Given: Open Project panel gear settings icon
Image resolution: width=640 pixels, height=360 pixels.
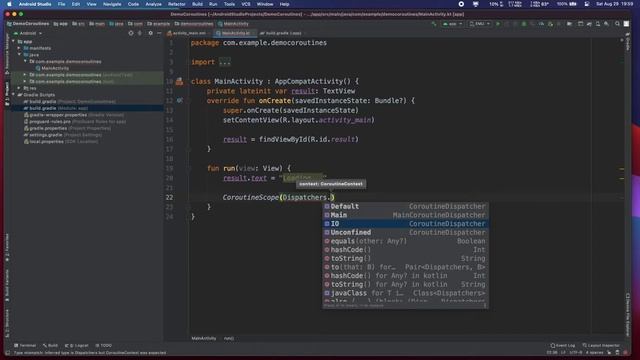Looking at the screenshot, I should click(x=150, y=33).
